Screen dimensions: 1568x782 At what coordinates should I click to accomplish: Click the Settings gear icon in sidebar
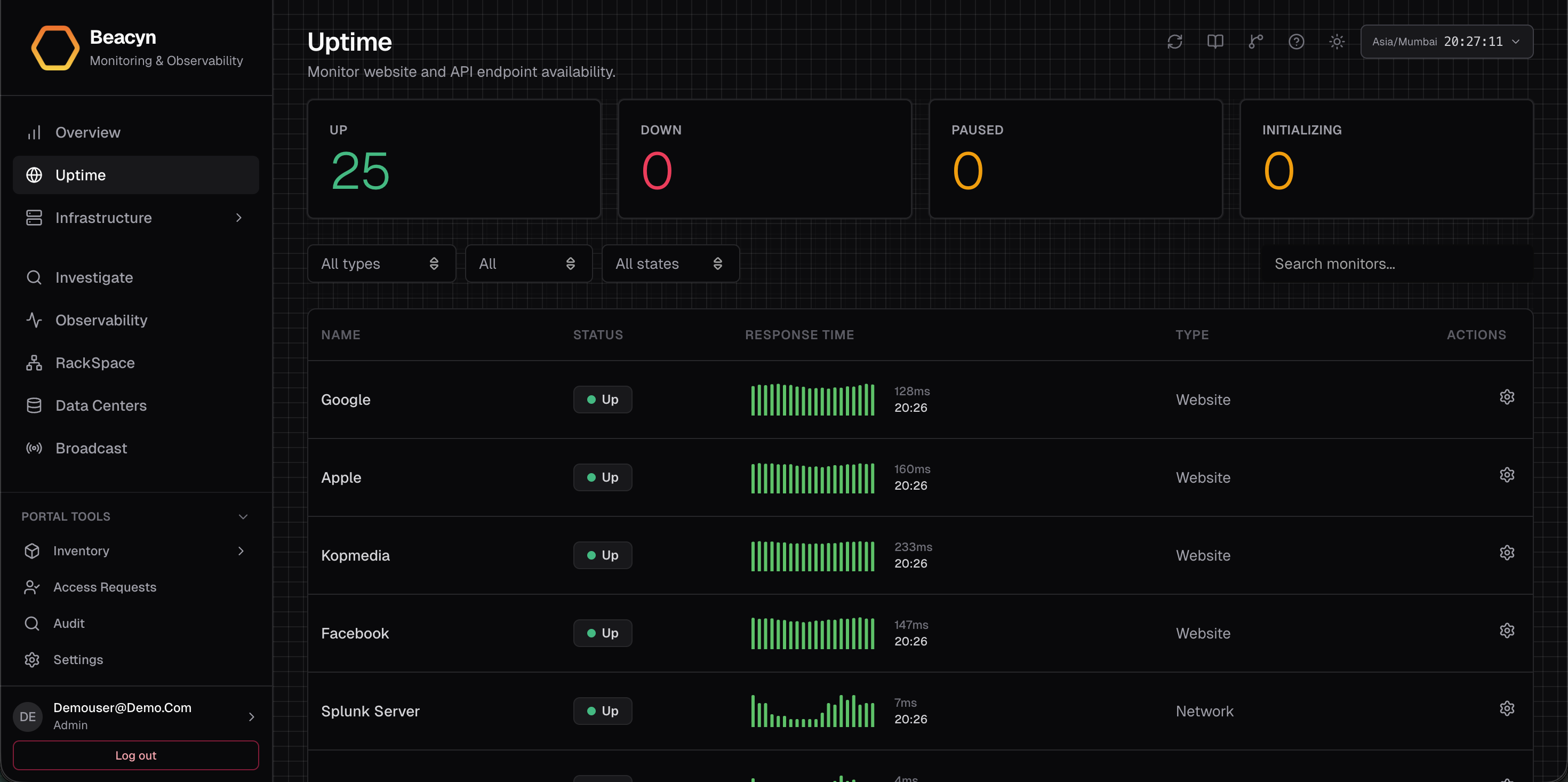pyautogui.click(x=31, y=660)
